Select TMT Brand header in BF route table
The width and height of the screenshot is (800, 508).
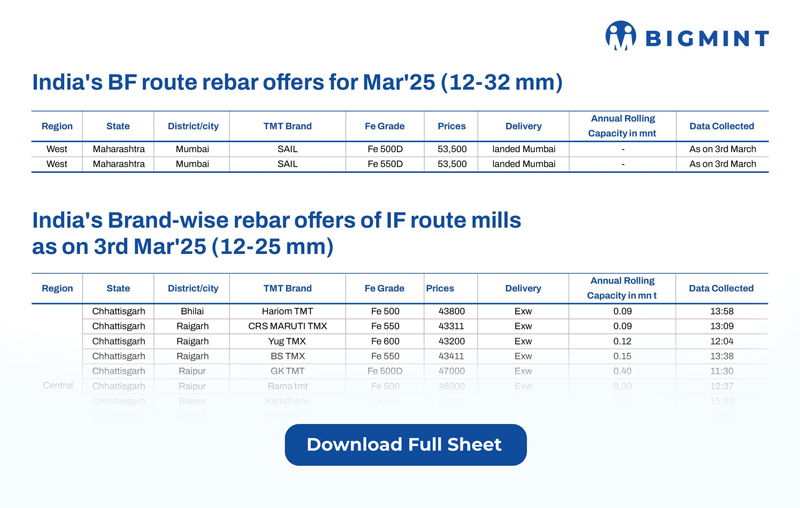pyautogui.click(x=287, y=126)
